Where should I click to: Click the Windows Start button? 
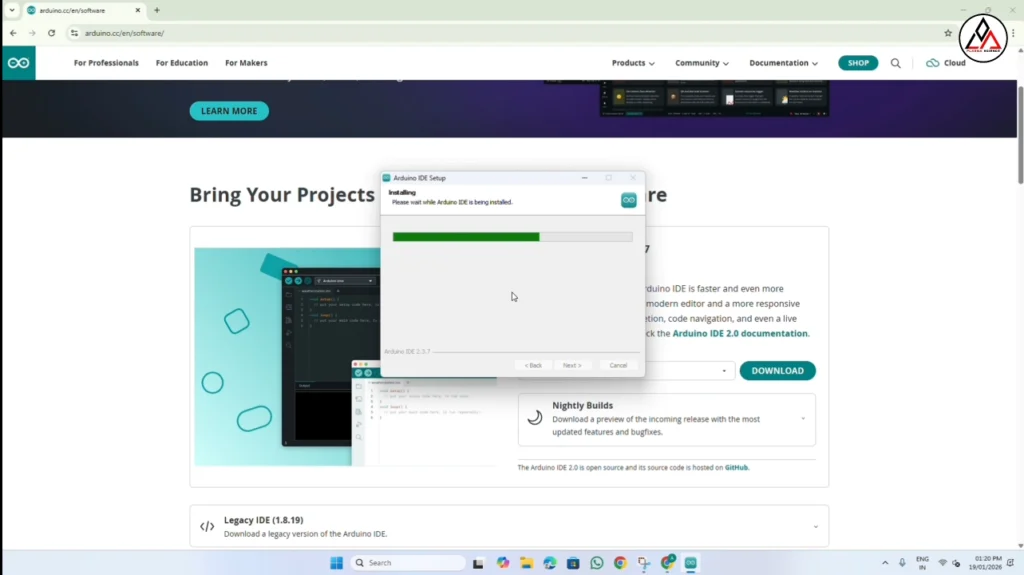pyautogui.click(x=336, y=563)
